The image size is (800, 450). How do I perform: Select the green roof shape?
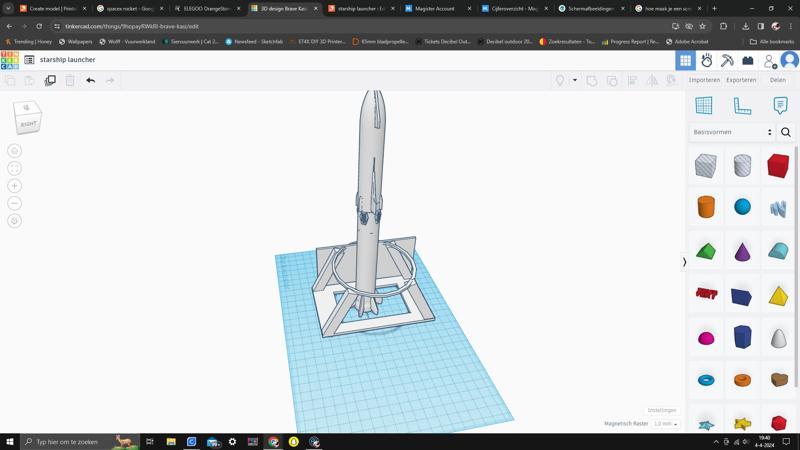coord(706,251)
